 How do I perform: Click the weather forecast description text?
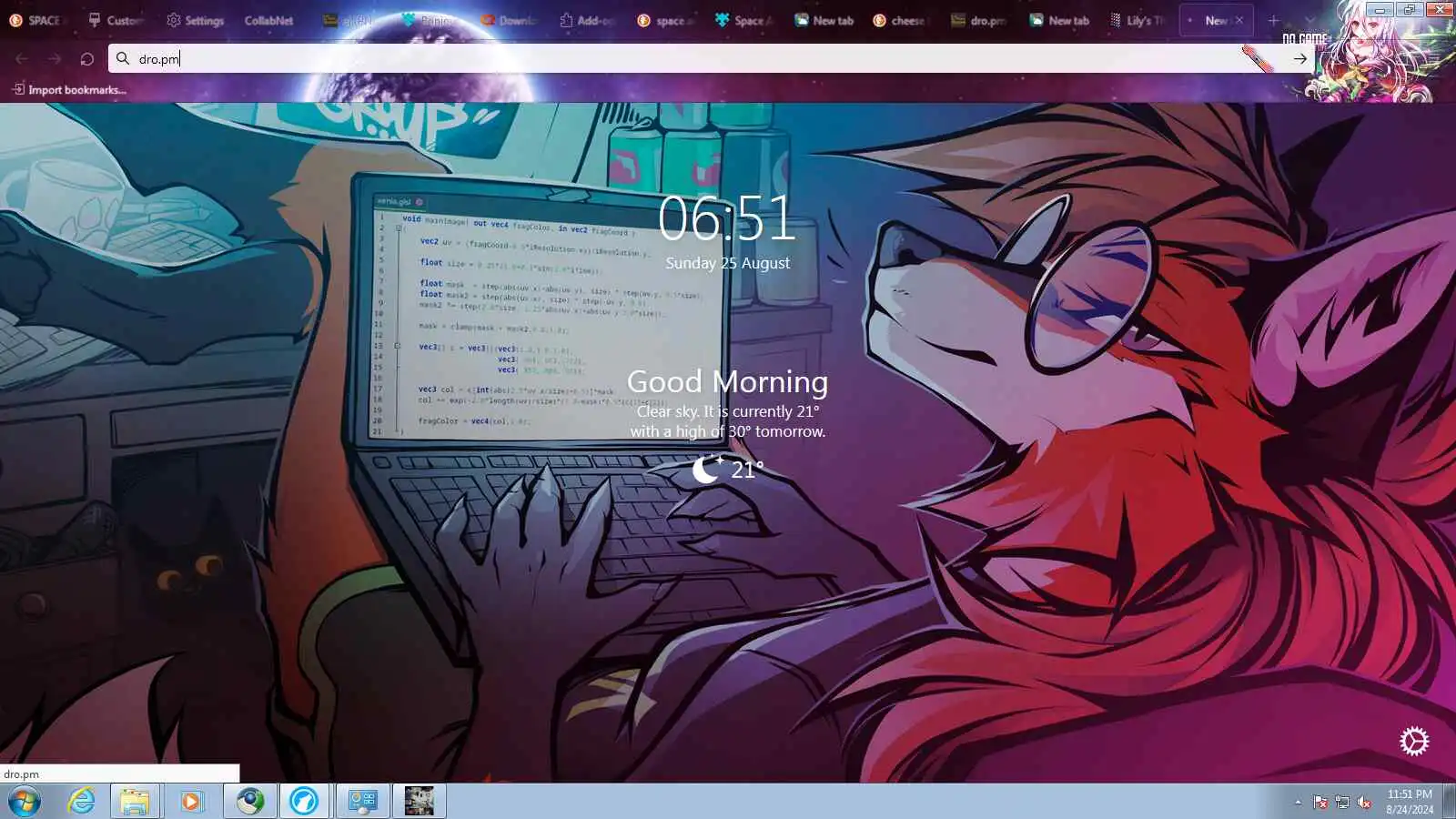point(727,421)
